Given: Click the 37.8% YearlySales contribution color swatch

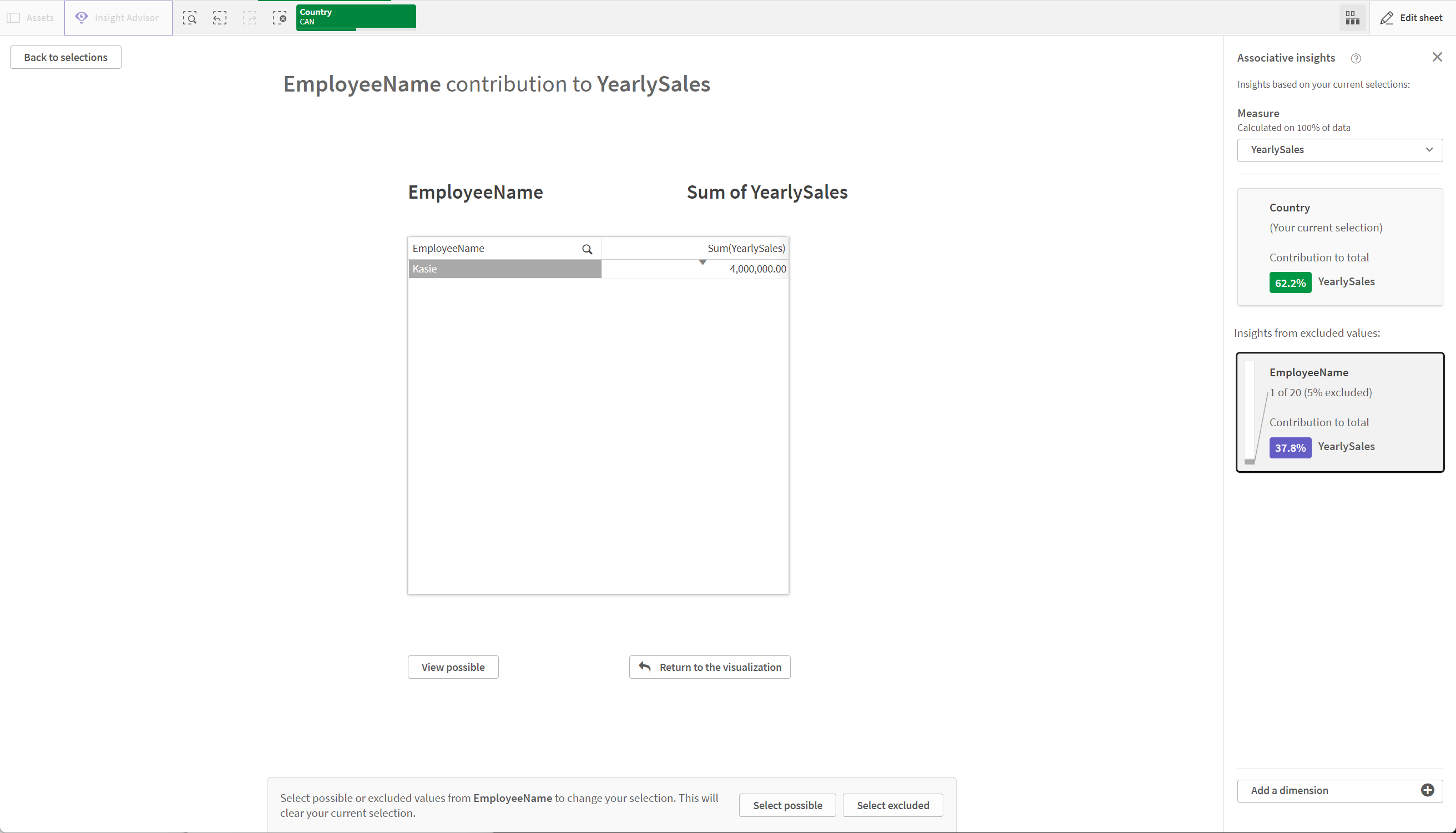Looking at the screenshot, I should (1289, 446).
